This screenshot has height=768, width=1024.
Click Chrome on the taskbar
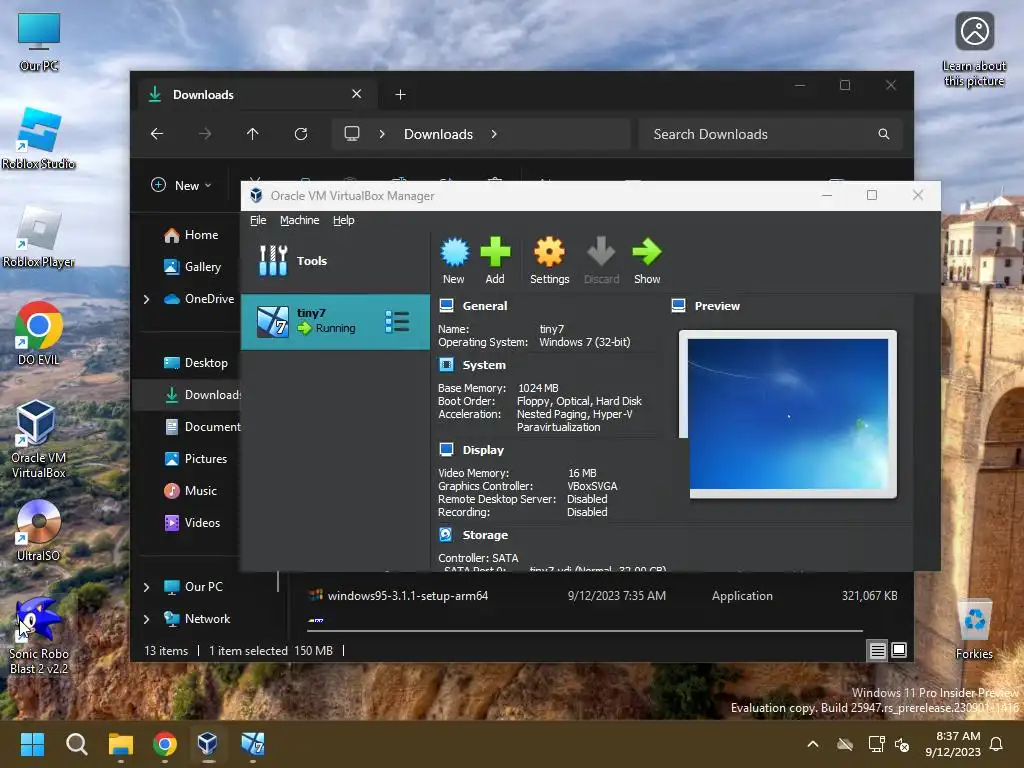click(x=165, y=744)
